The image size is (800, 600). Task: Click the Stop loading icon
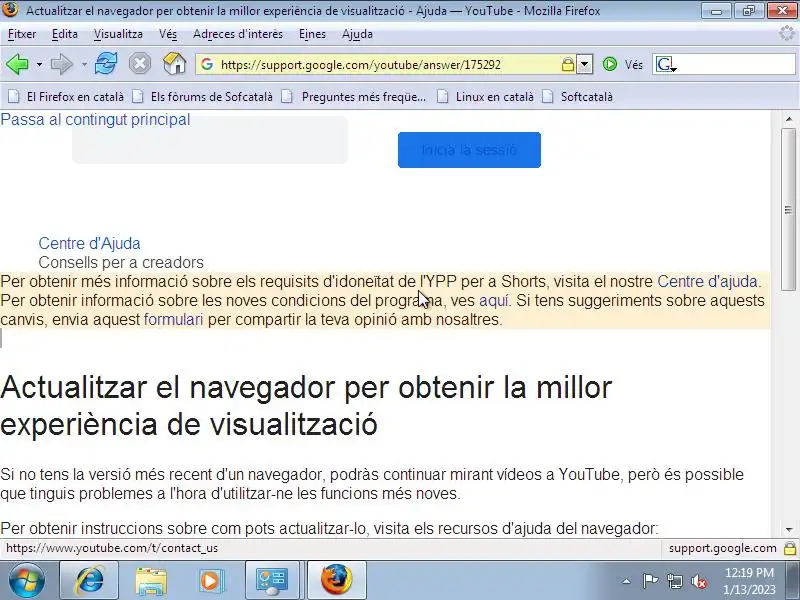[139, 65]
